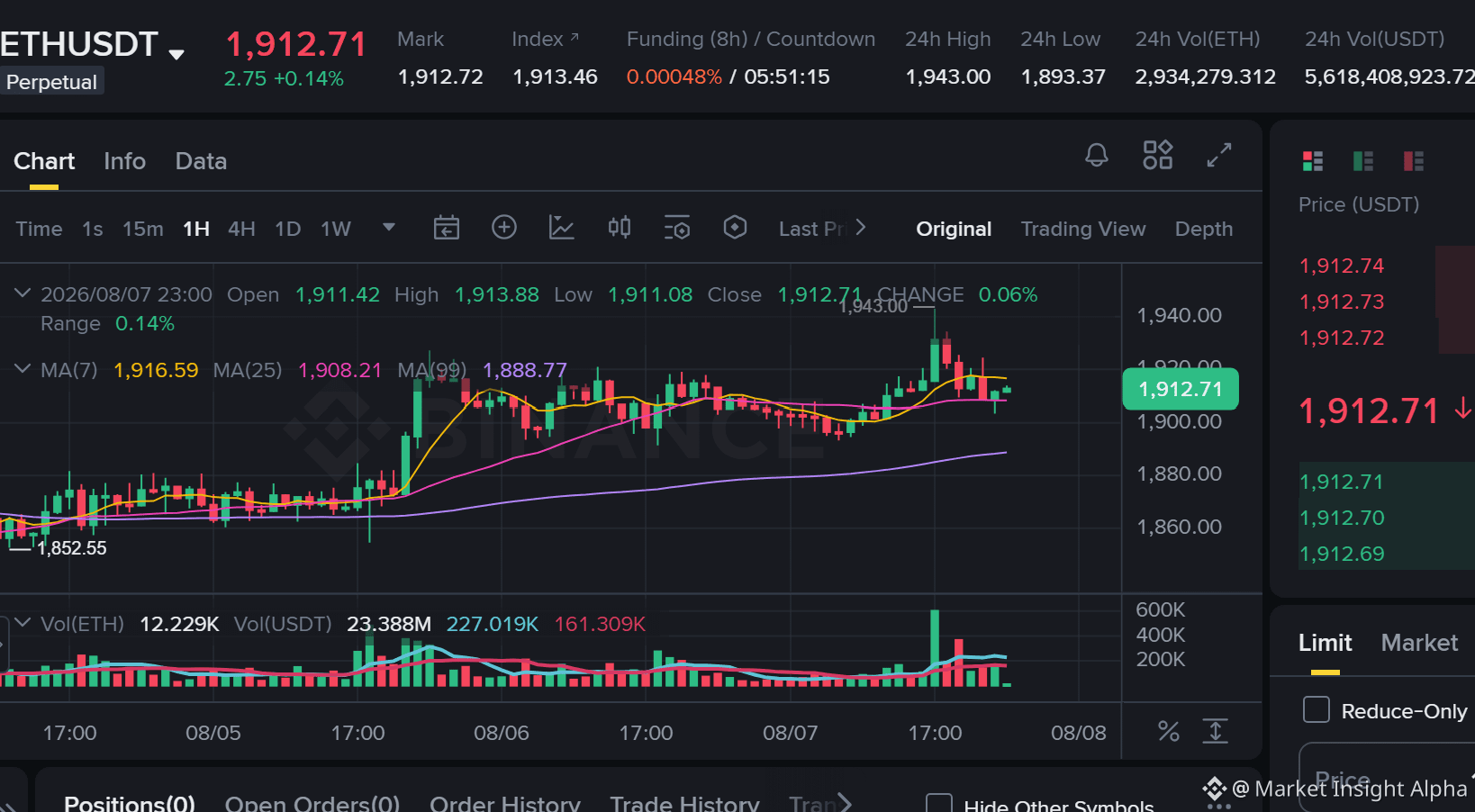Expand chart to fullscreen
The width and height of the screenshot is (1475, 812).
tap(1219, 155)
